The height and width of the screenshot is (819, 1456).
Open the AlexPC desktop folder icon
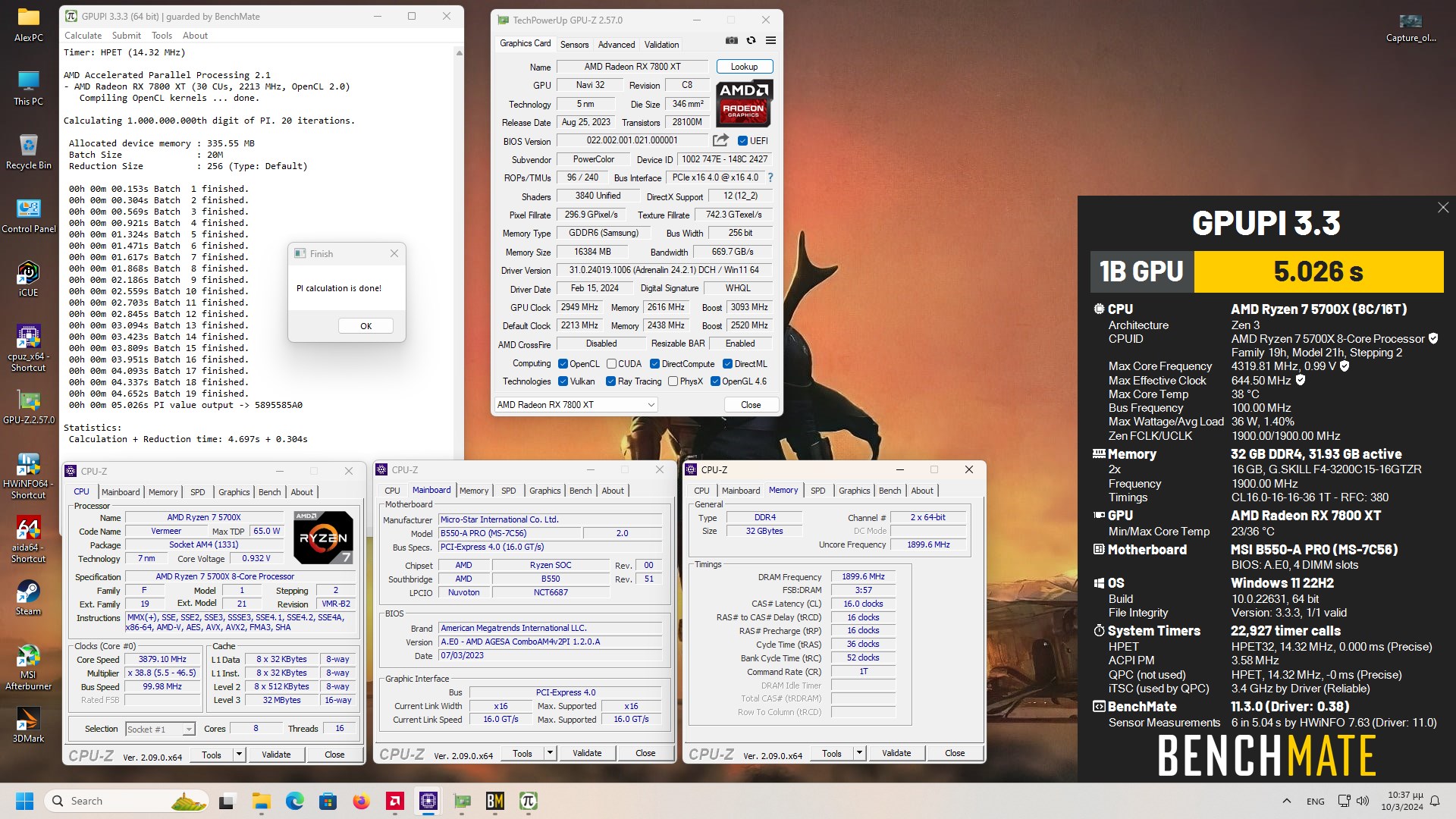29,24
